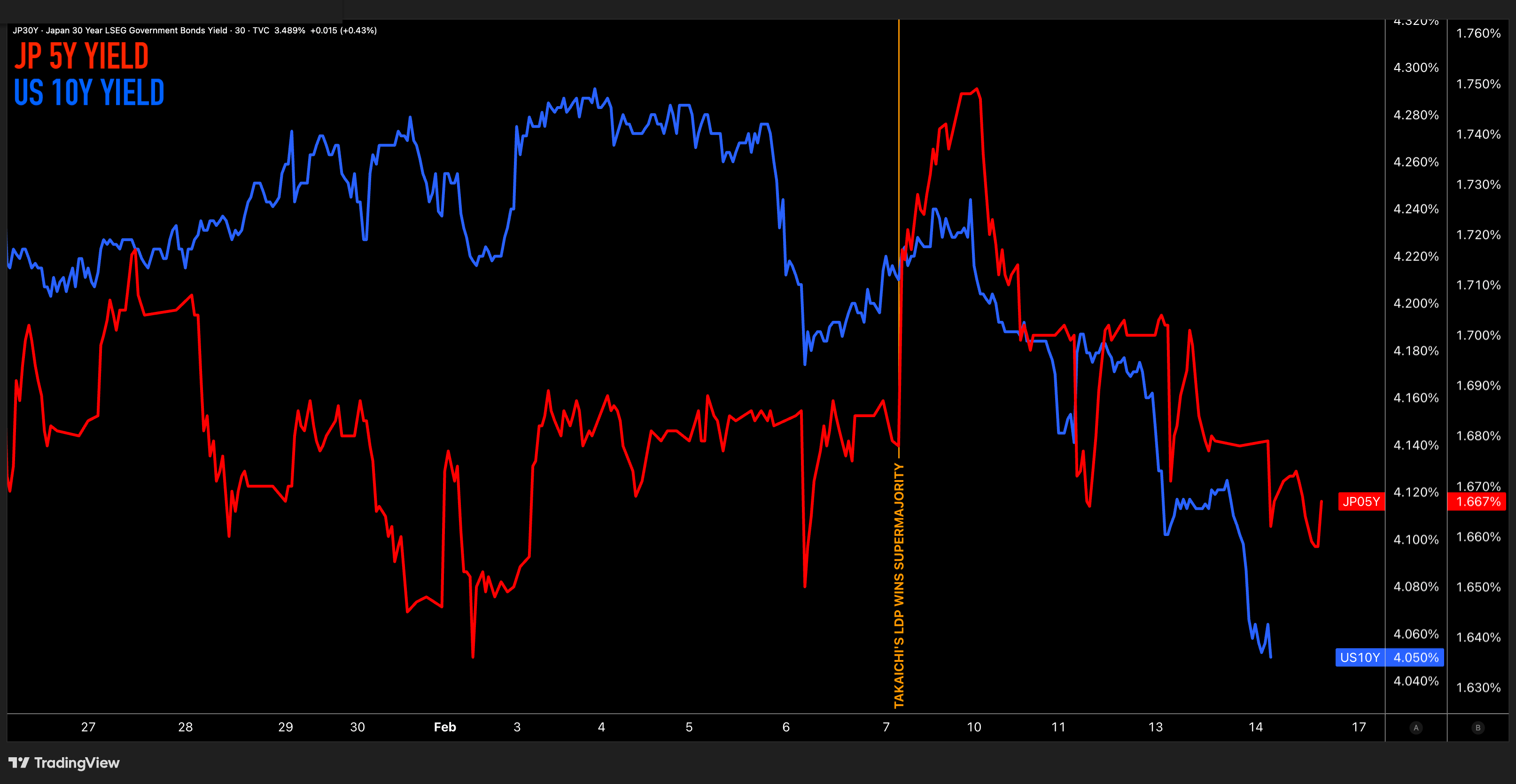Viewport: 1516px width, 784px height.
Task: Click the 4.220% axis value
Action: coord(1416,256)
